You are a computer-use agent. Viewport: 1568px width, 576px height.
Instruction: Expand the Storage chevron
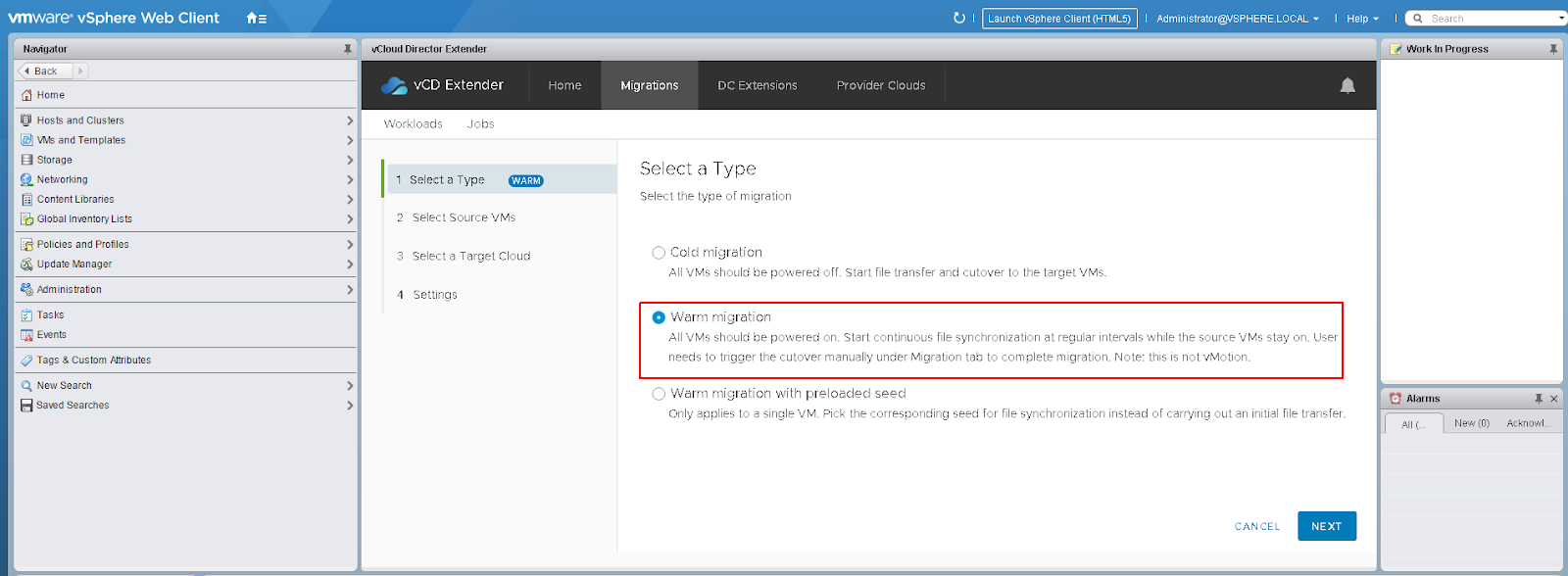tap(350, 160)
